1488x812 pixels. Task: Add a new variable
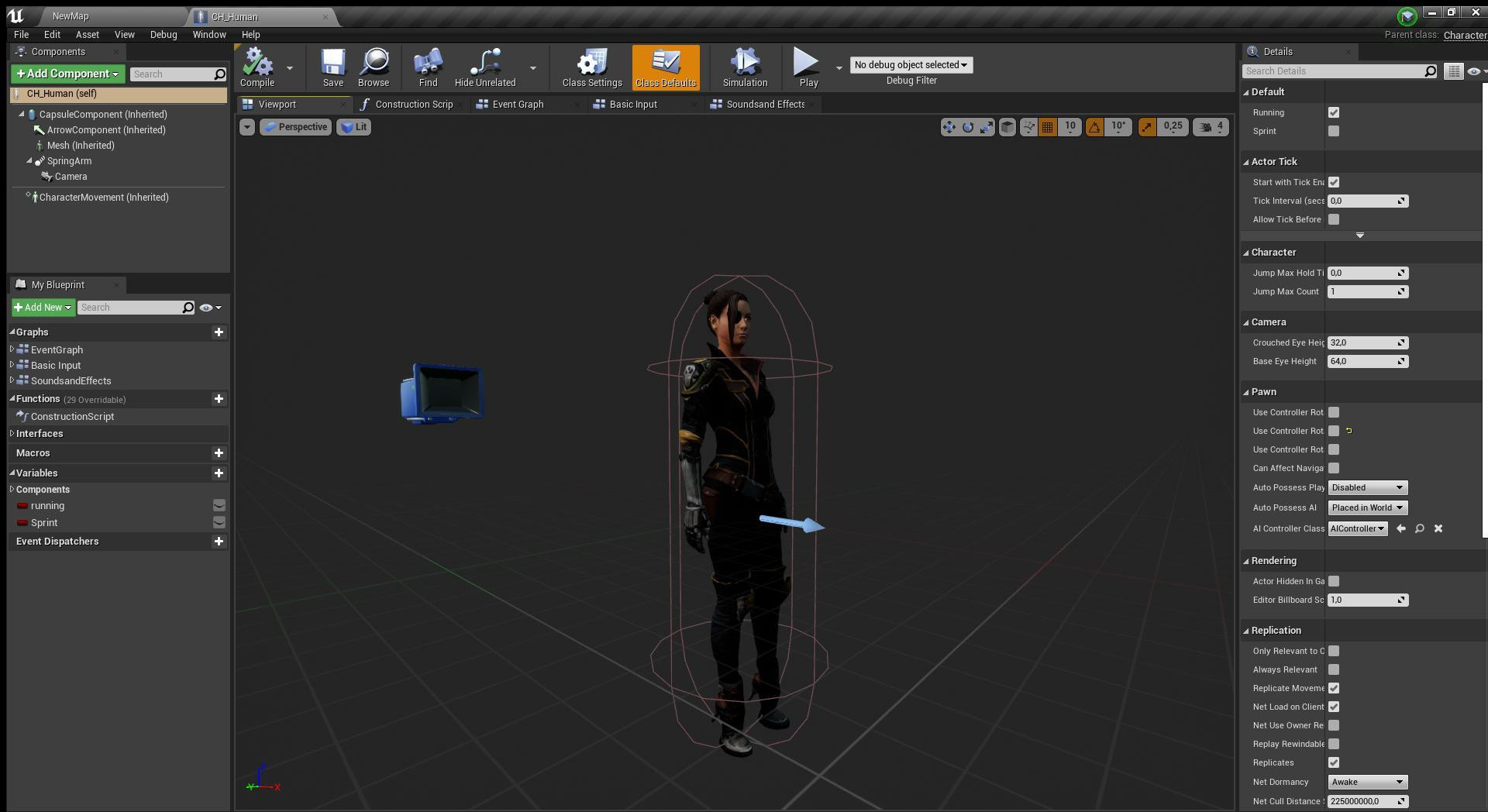tap(219, 473)
